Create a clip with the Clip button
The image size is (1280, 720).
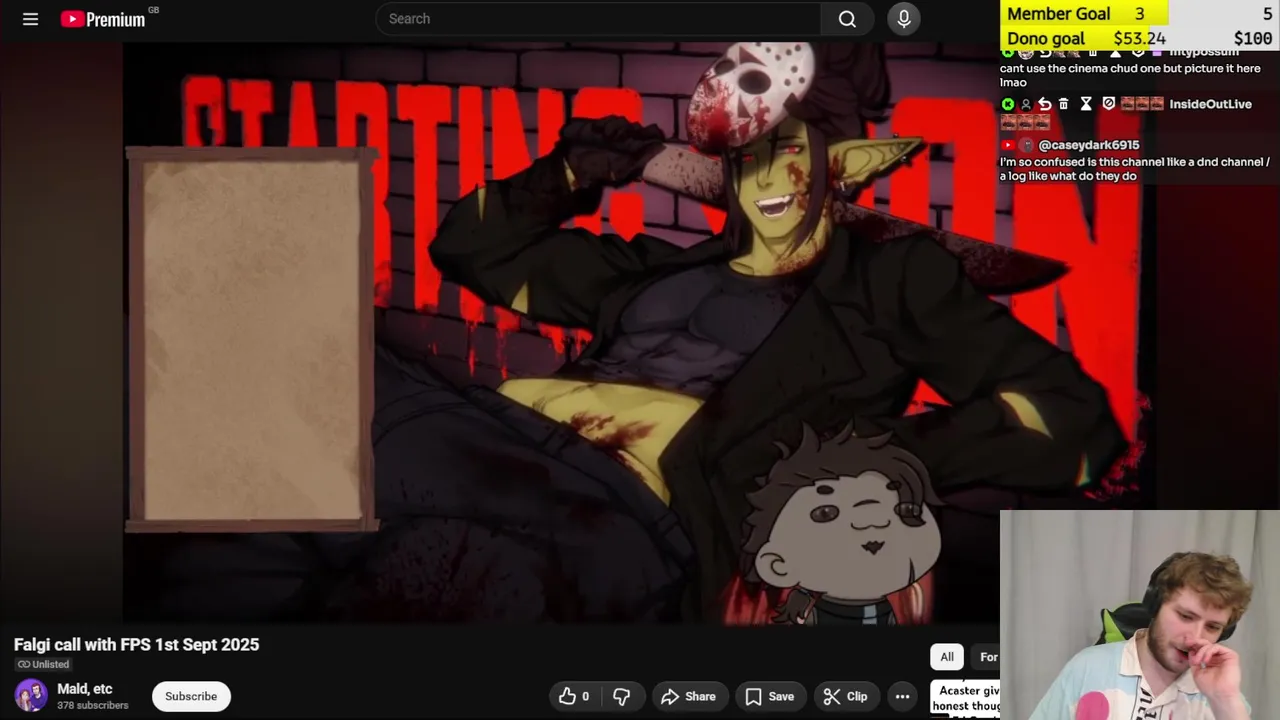tap(845, 696)
